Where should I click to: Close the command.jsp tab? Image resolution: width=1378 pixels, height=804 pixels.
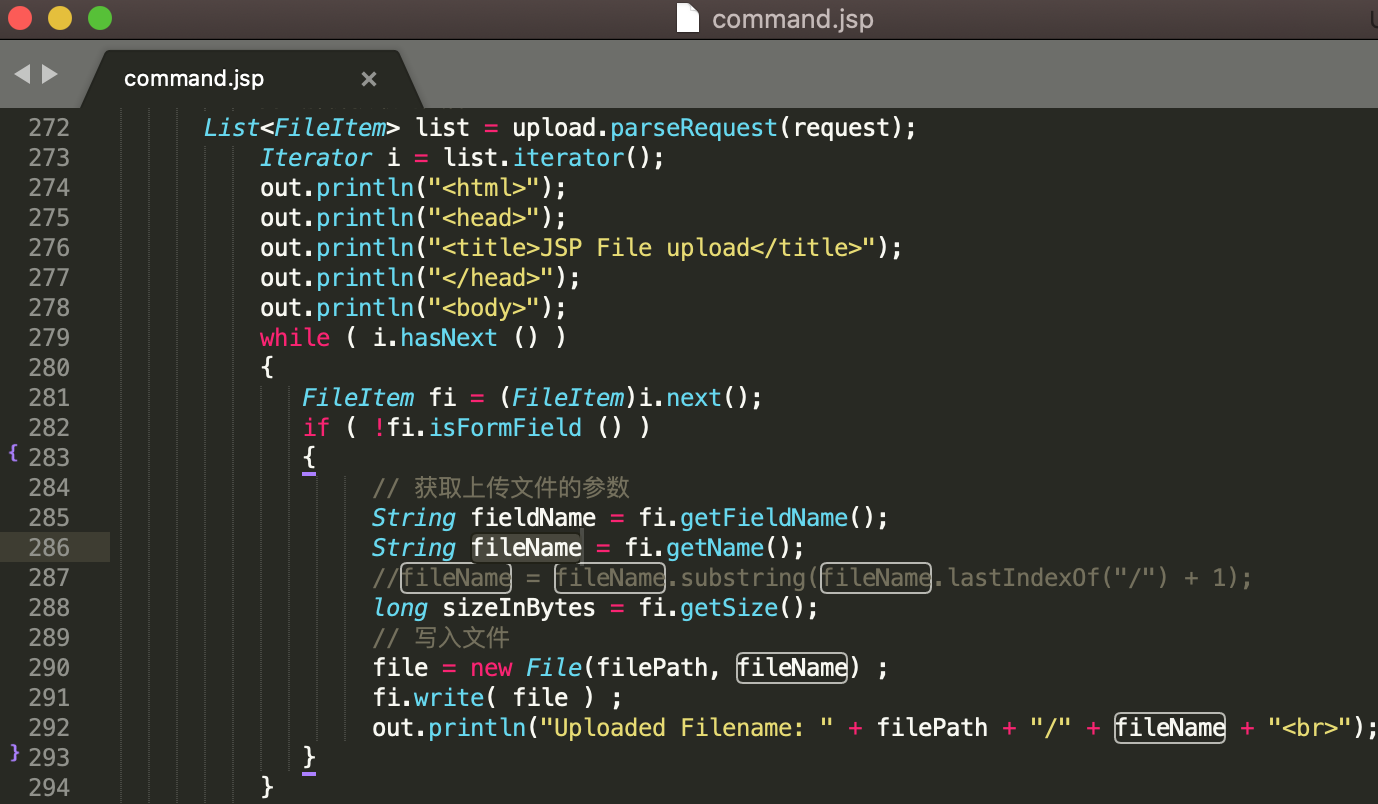tap(369, 79)
